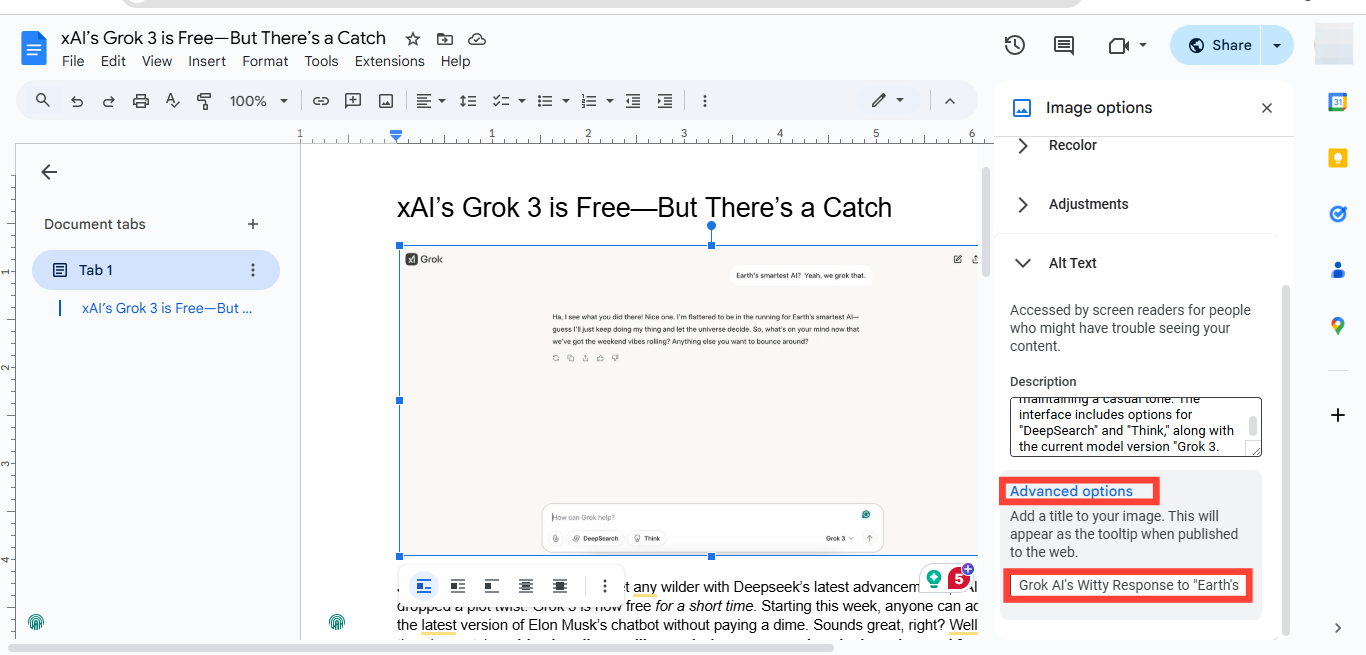Set image In front of text
1366x655 pixels.
pyautogui.click(x=560, y=586)
